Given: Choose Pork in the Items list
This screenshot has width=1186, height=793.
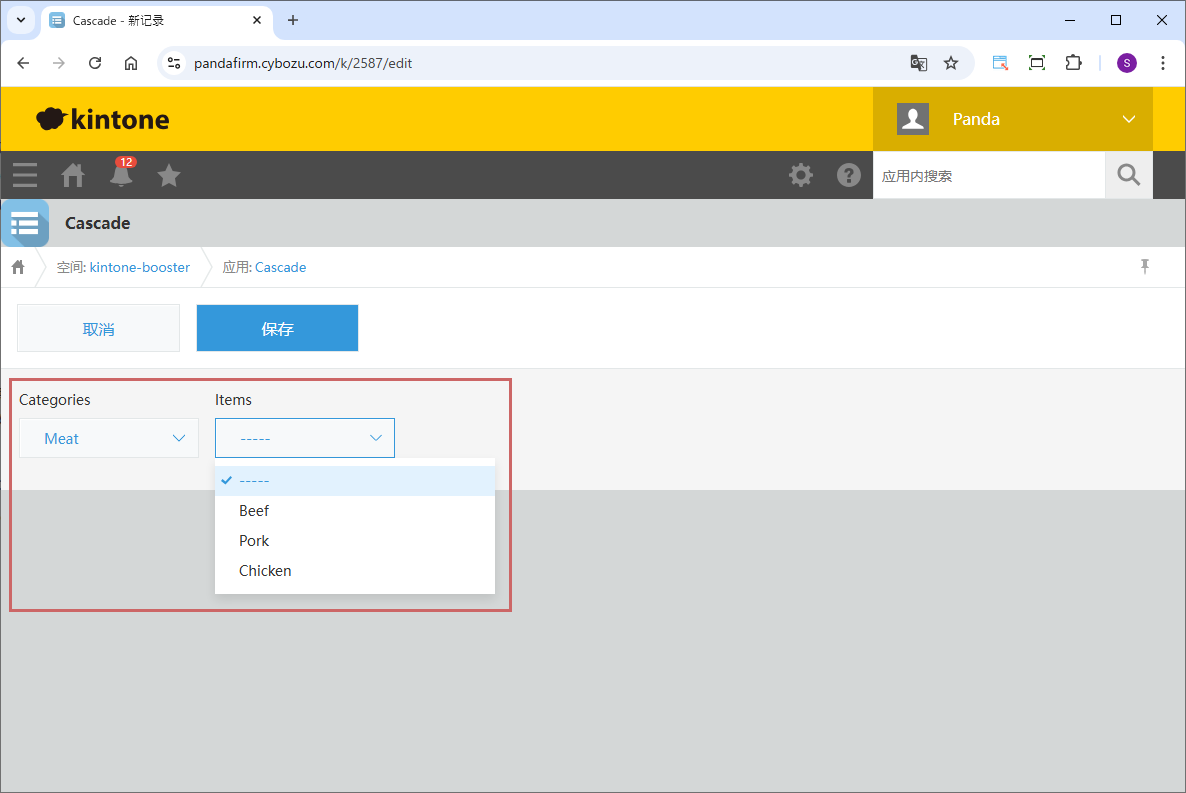Looking at the screenshot, I should pyautogui.click(x=254, y=541).
